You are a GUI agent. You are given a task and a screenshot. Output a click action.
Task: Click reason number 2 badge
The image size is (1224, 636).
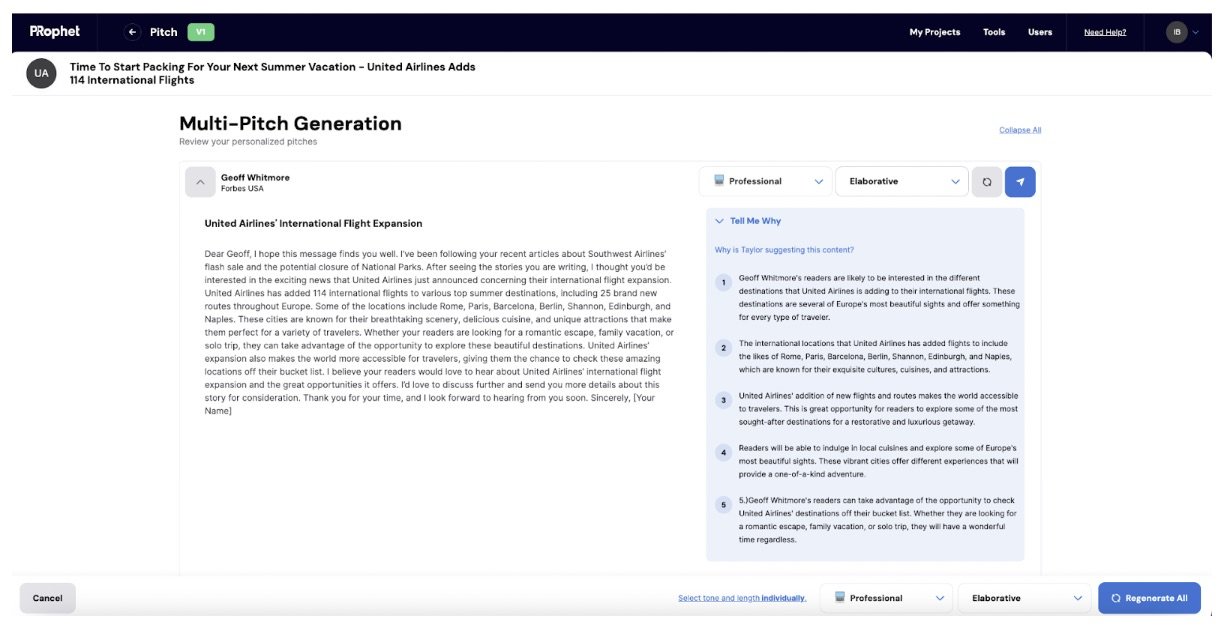723,348
